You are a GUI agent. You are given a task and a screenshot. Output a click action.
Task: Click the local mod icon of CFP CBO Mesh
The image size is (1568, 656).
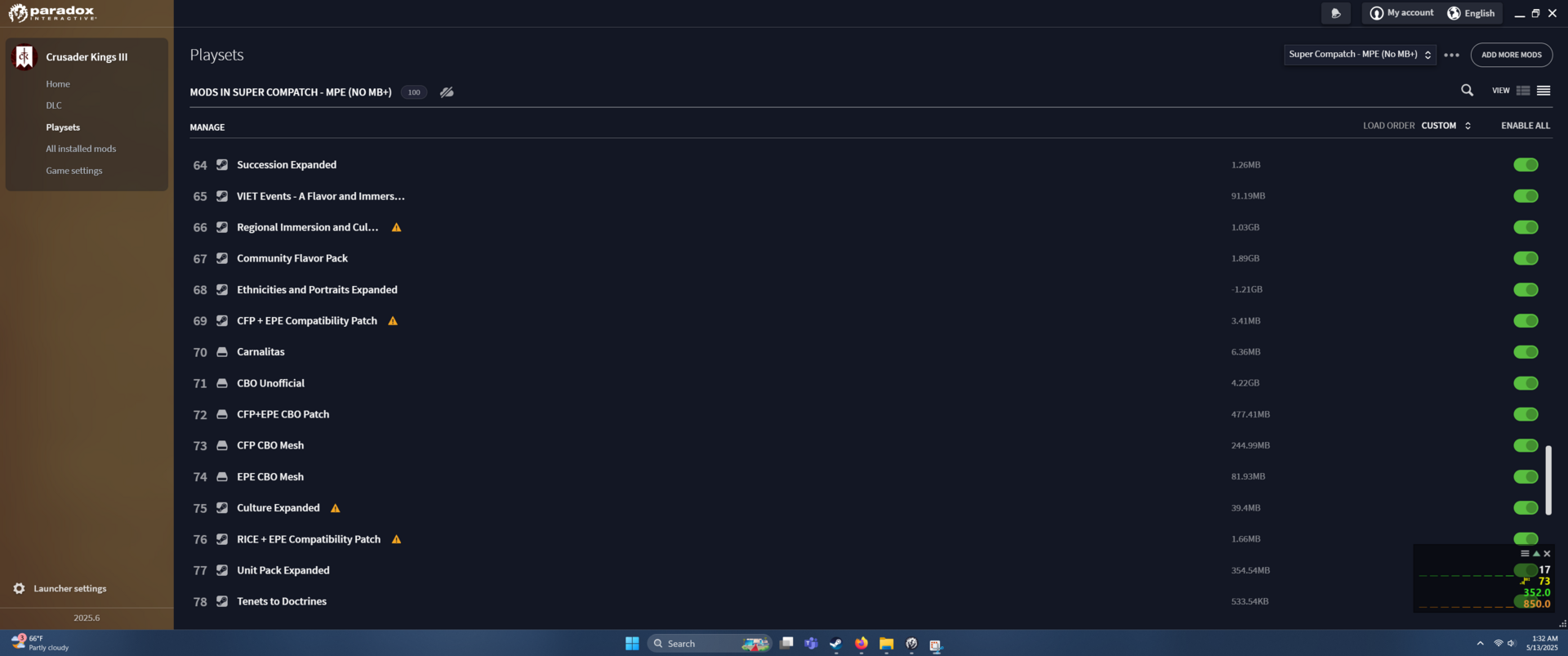222,445
